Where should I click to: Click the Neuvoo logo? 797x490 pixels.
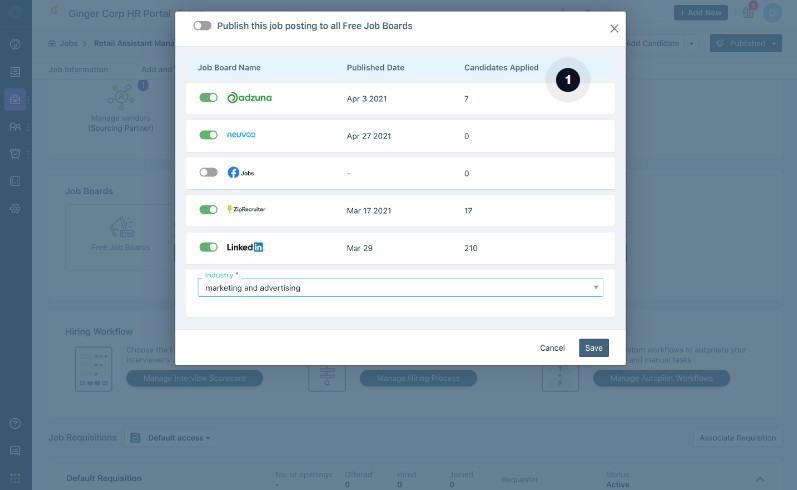241,135
